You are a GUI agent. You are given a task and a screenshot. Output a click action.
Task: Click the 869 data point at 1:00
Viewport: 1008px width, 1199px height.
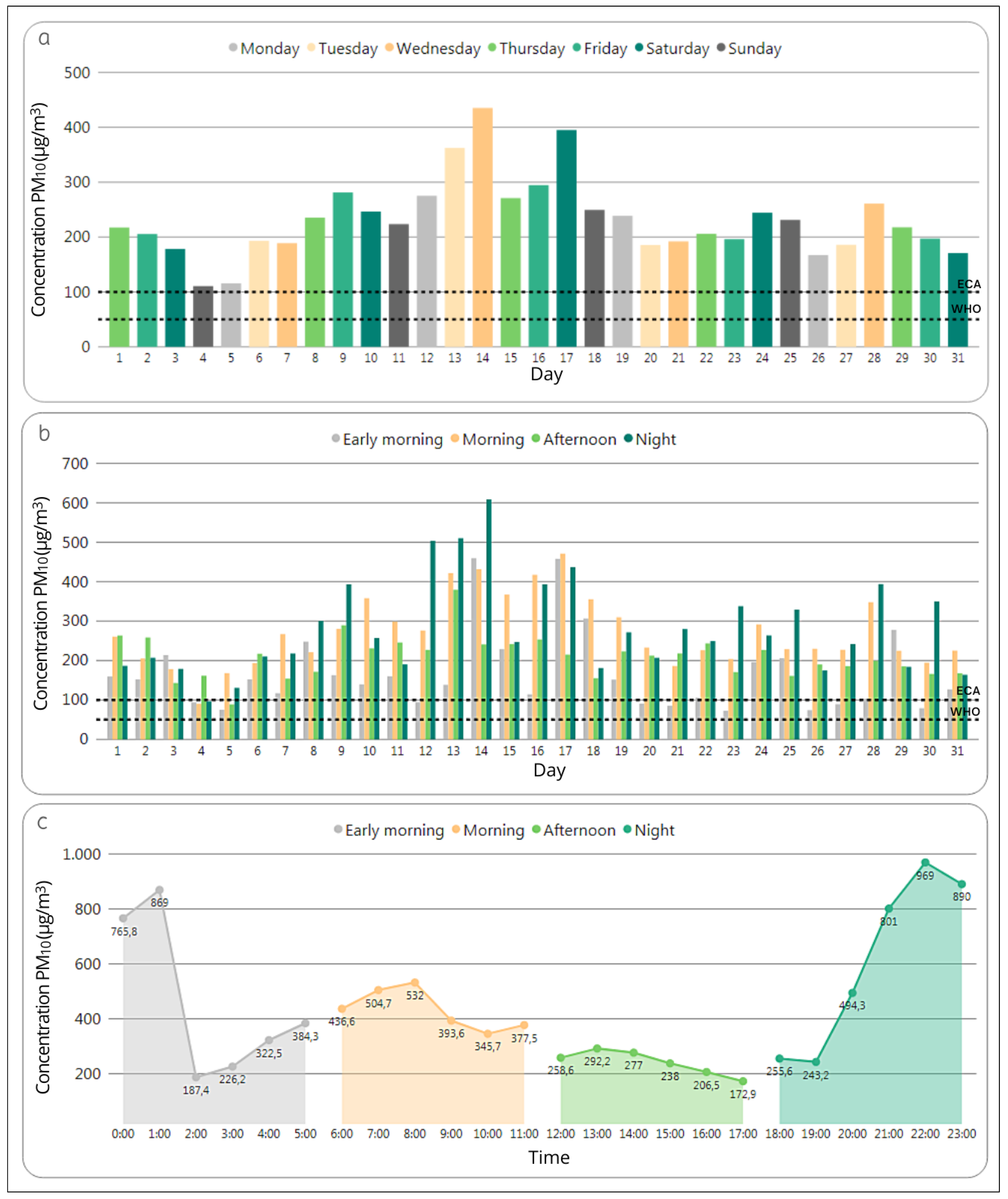coord(159,890)
